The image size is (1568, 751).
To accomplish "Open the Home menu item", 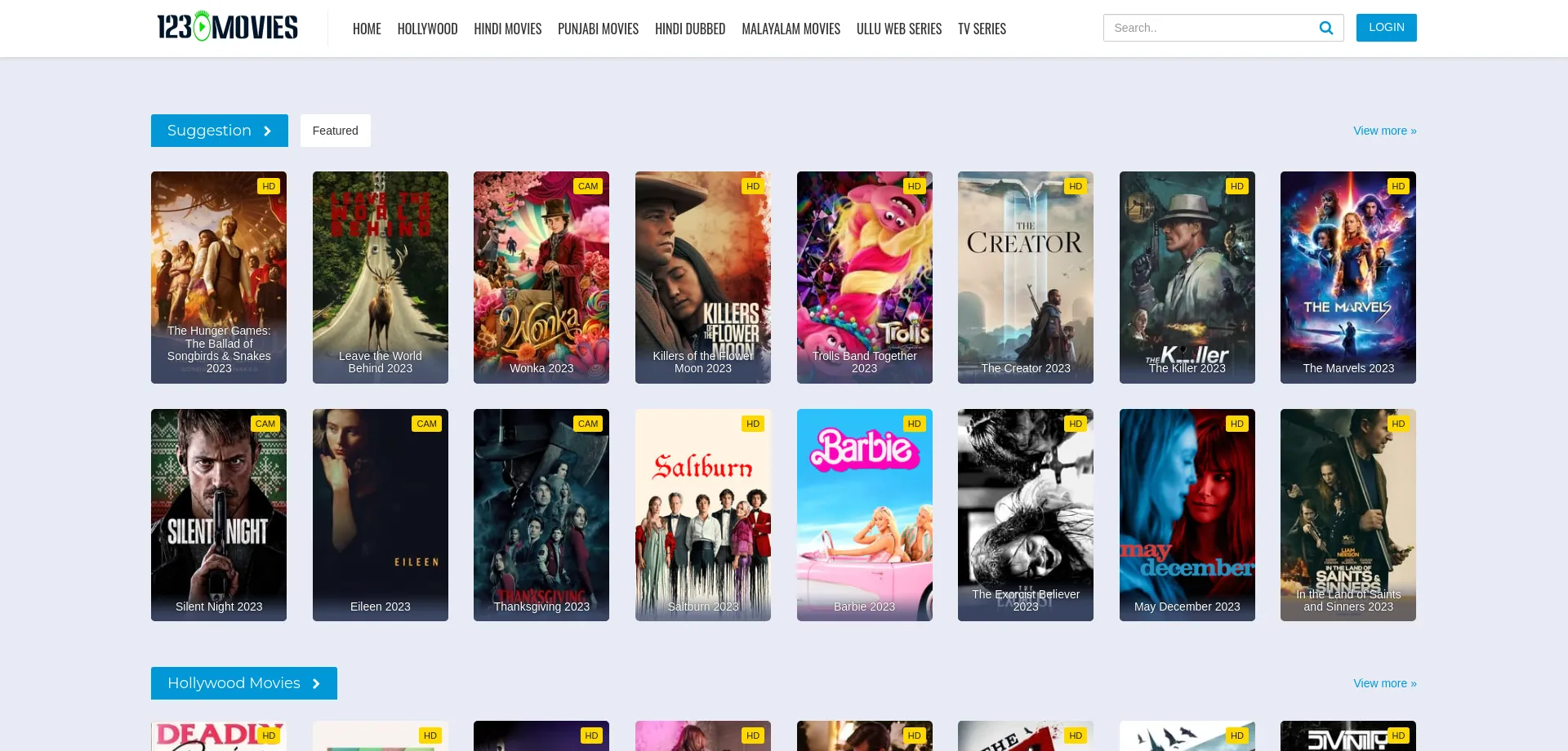I will [x=367, y=29].
